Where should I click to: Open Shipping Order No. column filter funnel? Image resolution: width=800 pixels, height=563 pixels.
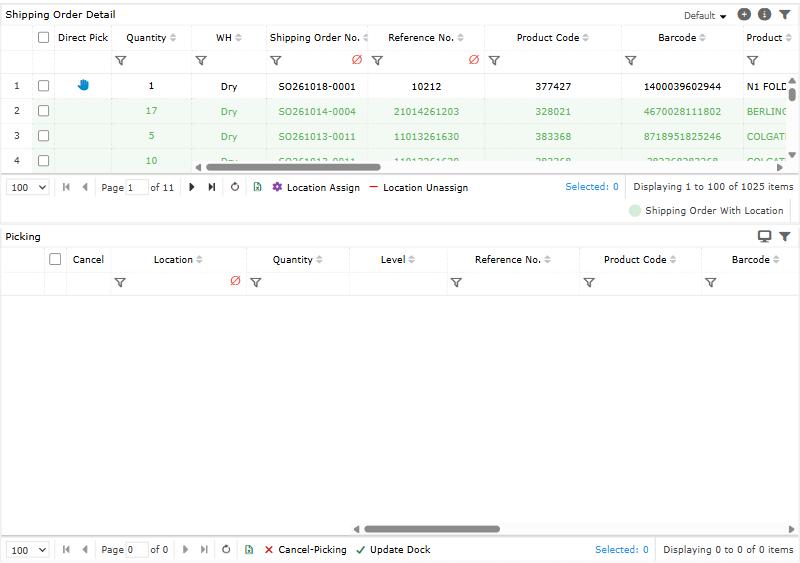(276, 61)
